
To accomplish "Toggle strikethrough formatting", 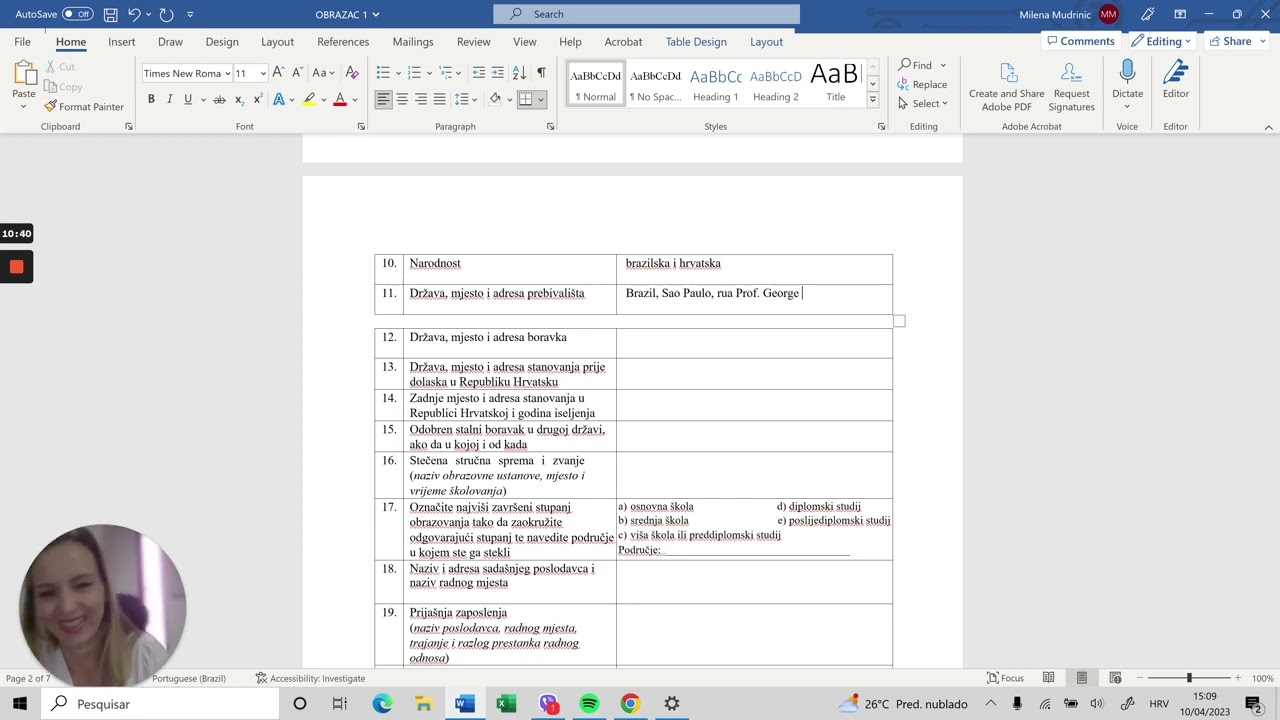I will pos(219,99).
